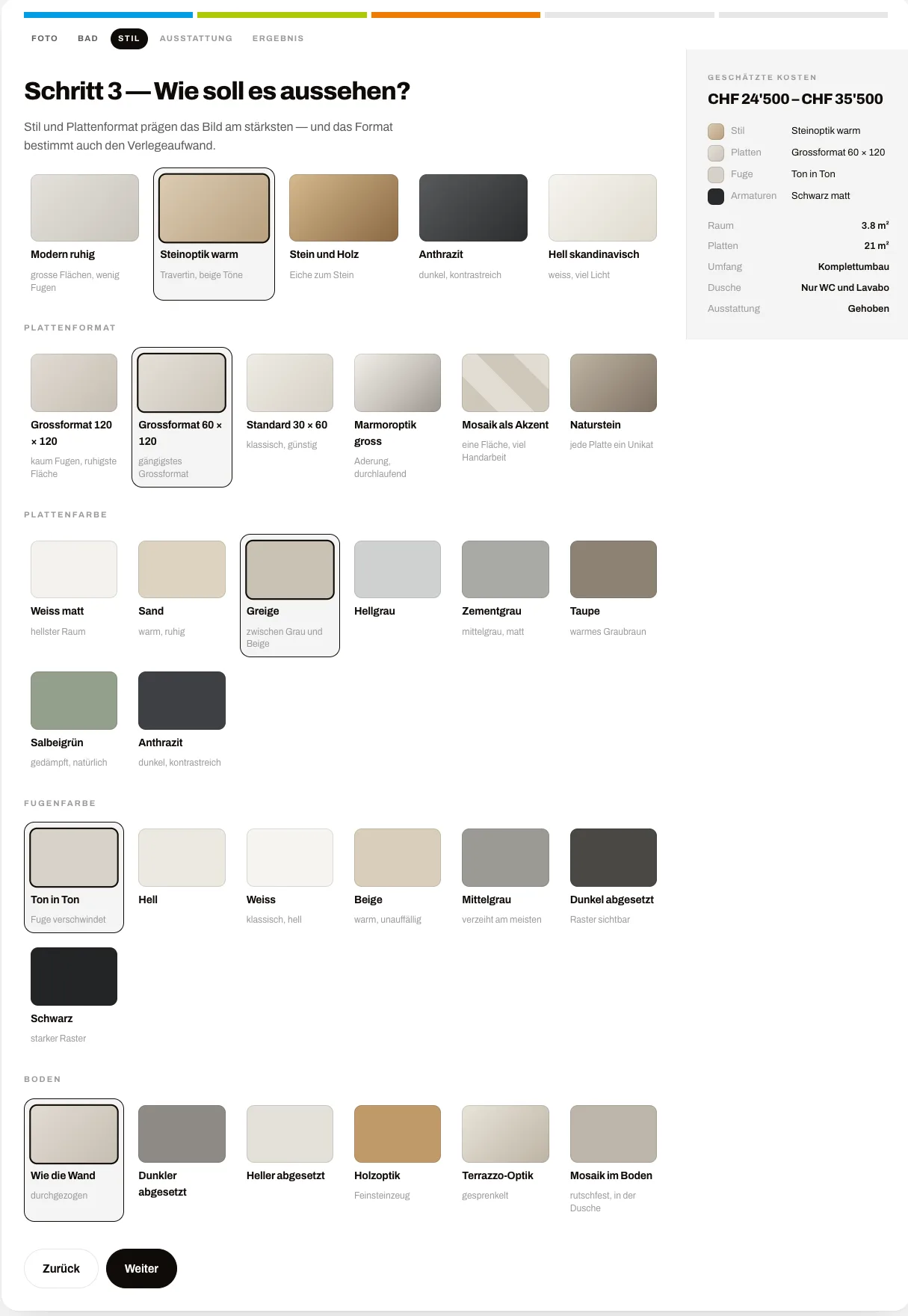This screenshot has width=908, height=1316.
Task: Select the Weiss matt tile colour
Action: click(x=74, y=596)
